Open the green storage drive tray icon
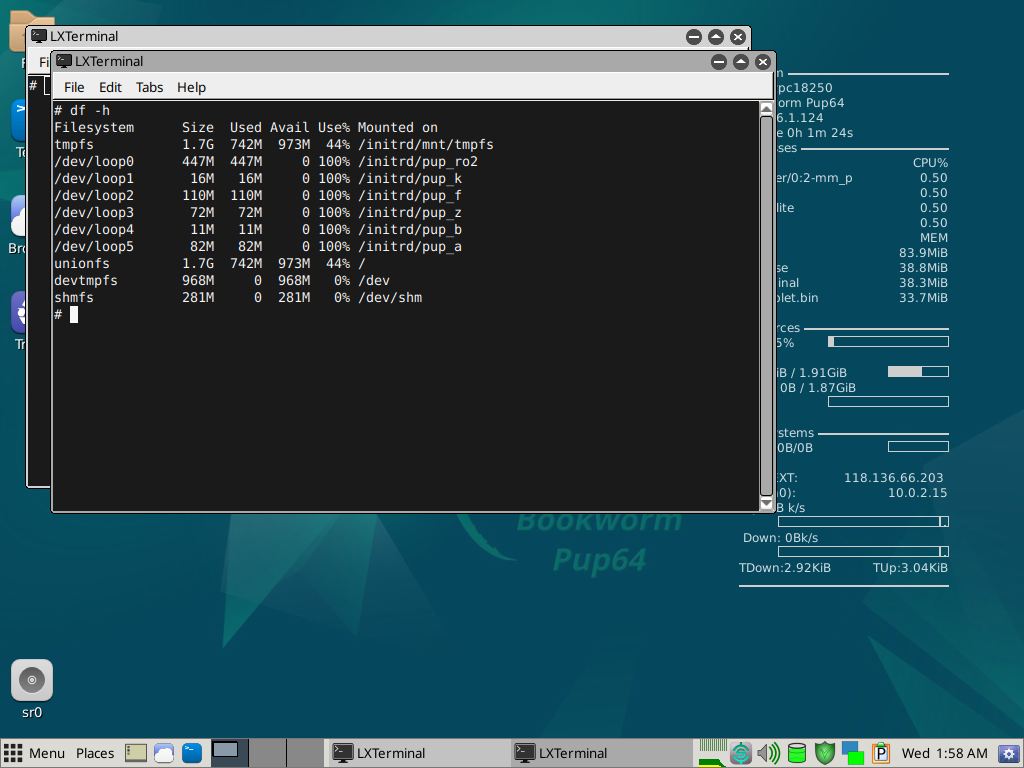 click(x=797, y=753)
